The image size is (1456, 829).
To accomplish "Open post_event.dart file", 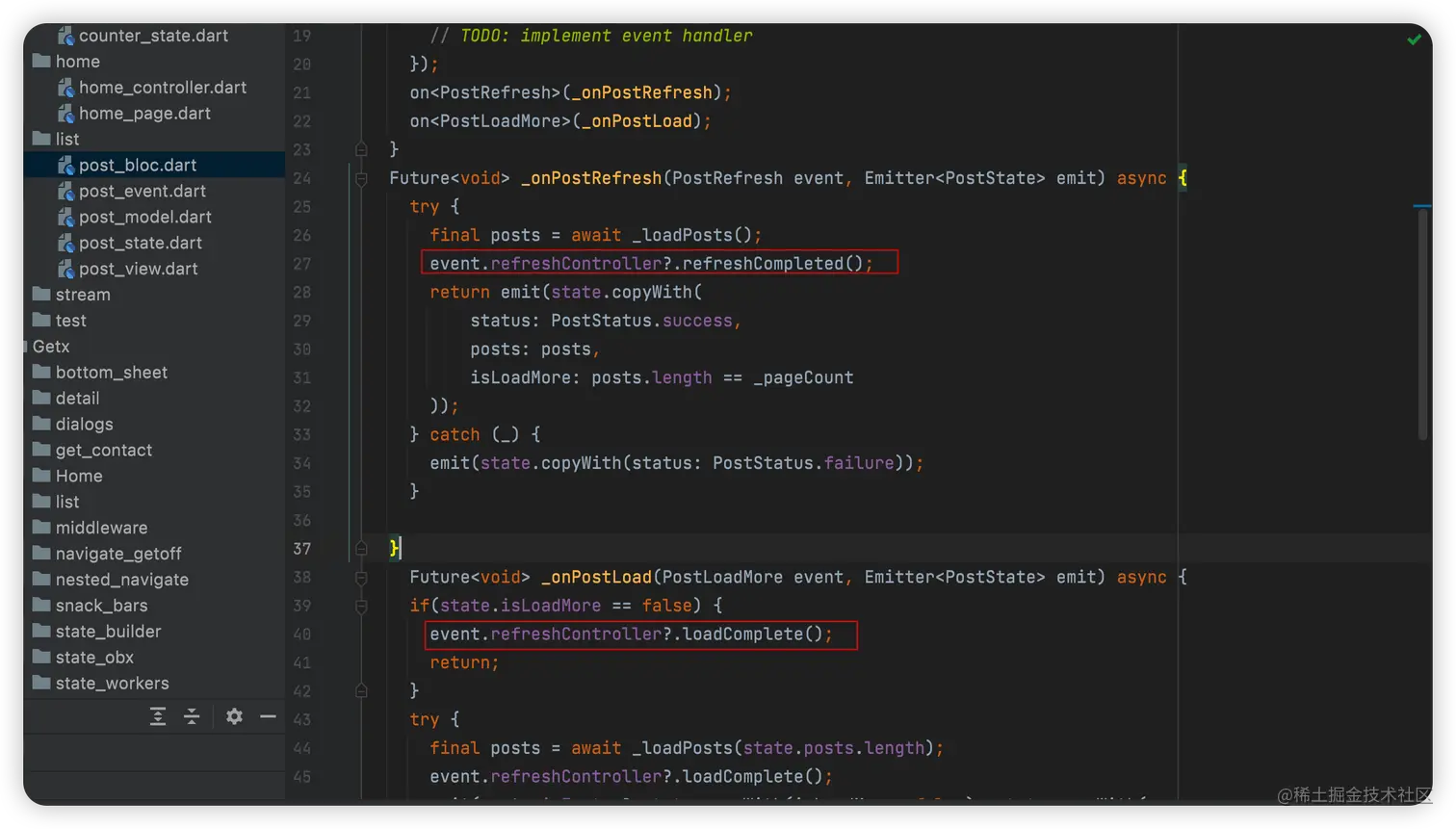I will click(x=132, y=192).
